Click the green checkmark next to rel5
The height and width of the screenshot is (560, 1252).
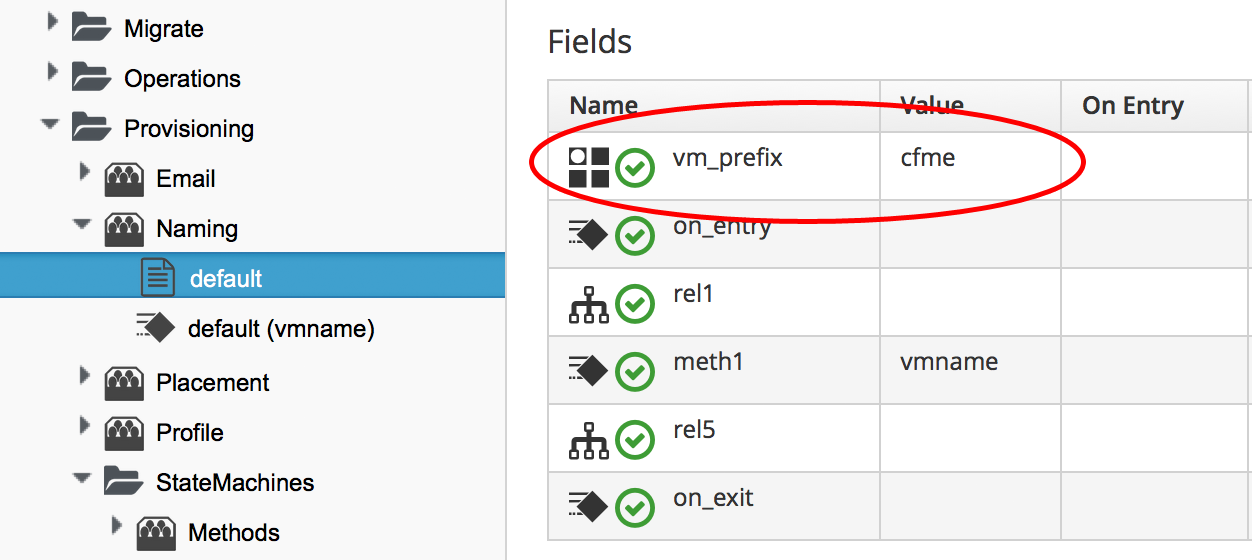pyautogui.click(x=634, y=440)
